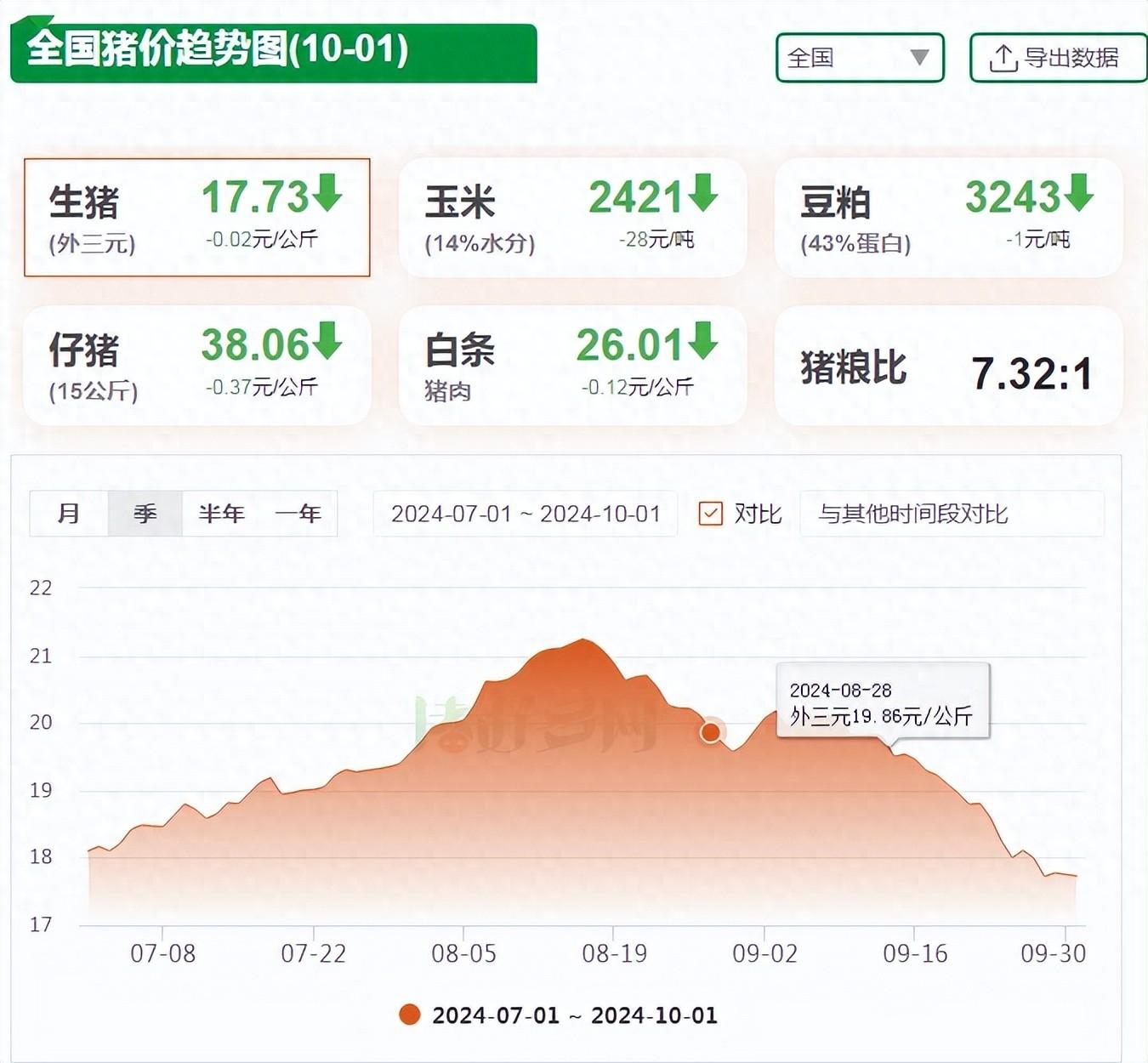Viewport: 1148px width, 1063px height.
Task: Click the 08-19 x-axis date label
Action: (614, 953)
